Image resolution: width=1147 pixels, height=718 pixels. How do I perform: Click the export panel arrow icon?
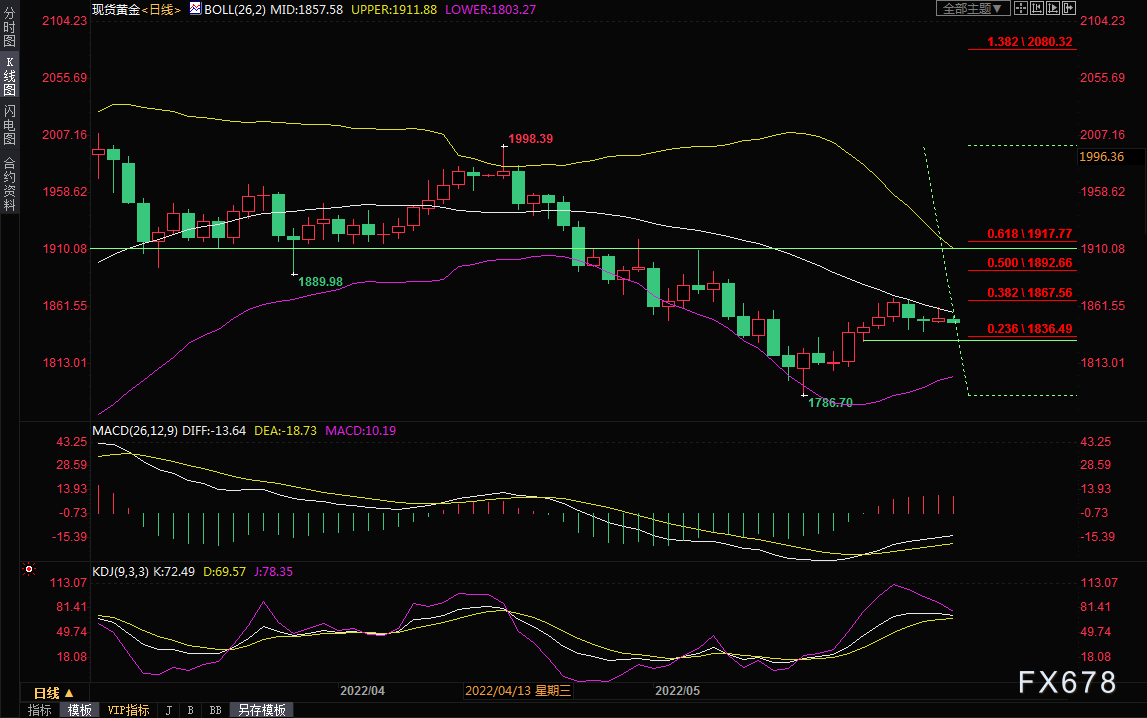tap(1069, 8)
